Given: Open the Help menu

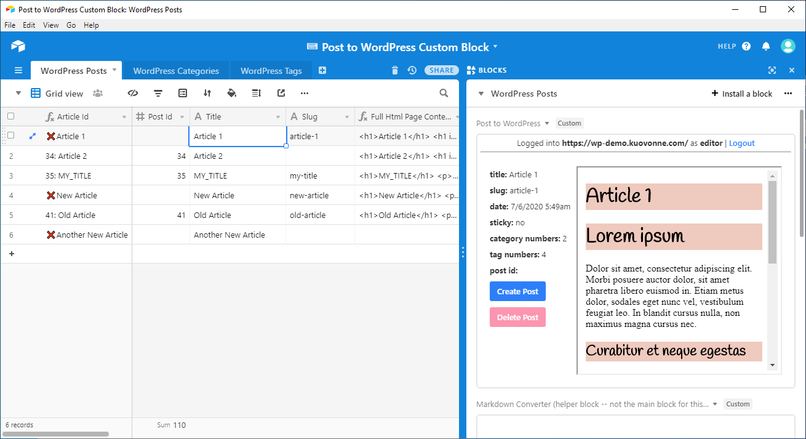Looking at the screenshot, I should (91, 25).
